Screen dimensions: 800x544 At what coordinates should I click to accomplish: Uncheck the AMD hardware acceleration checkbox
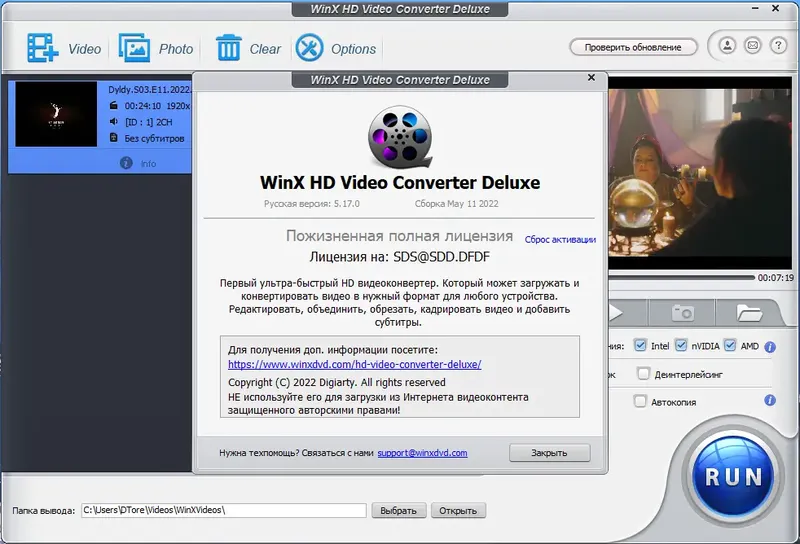point(730,345)
